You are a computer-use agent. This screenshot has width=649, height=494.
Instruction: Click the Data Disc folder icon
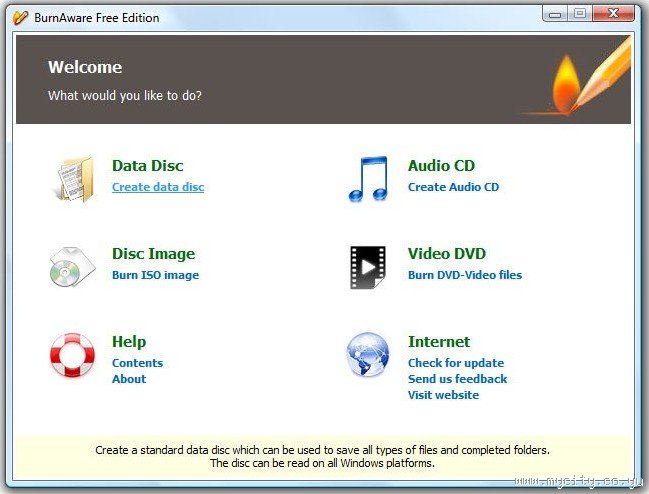click(75, 179)
